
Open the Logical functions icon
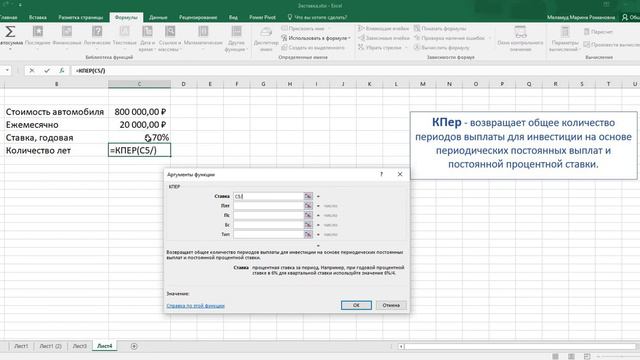97,32
